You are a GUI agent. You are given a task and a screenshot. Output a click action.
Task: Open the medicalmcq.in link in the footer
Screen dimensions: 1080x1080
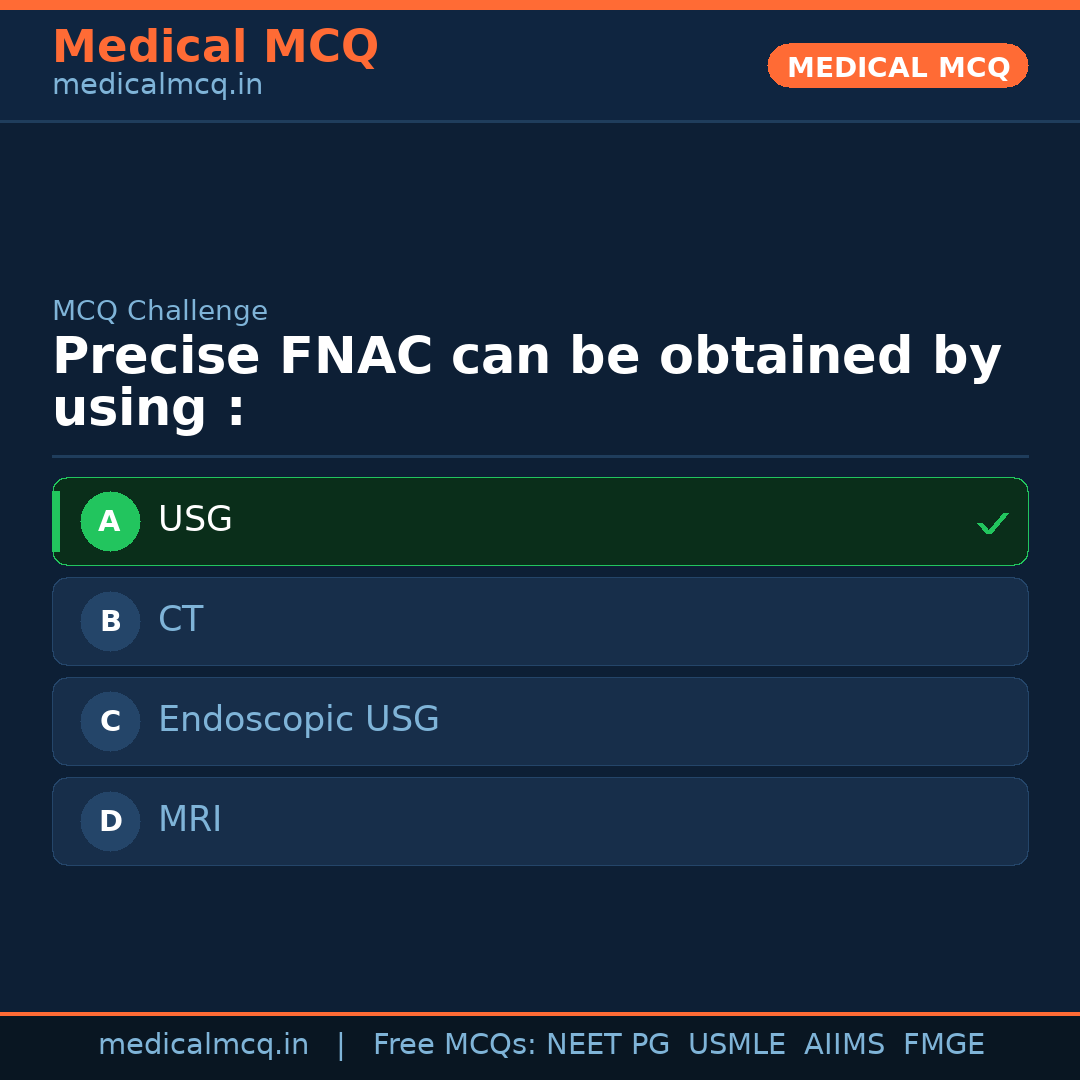(203, 1045)
